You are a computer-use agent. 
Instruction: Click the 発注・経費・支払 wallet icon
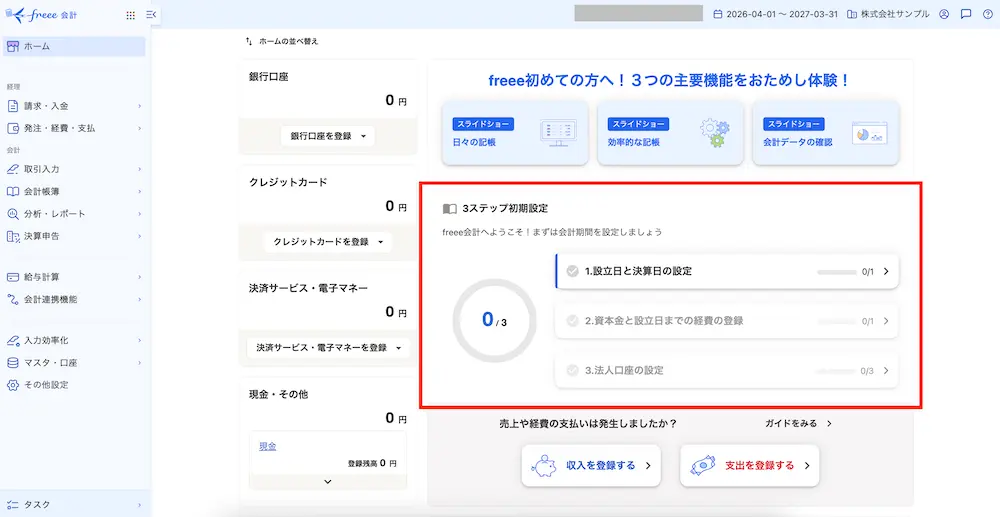(x=13, y=128)
